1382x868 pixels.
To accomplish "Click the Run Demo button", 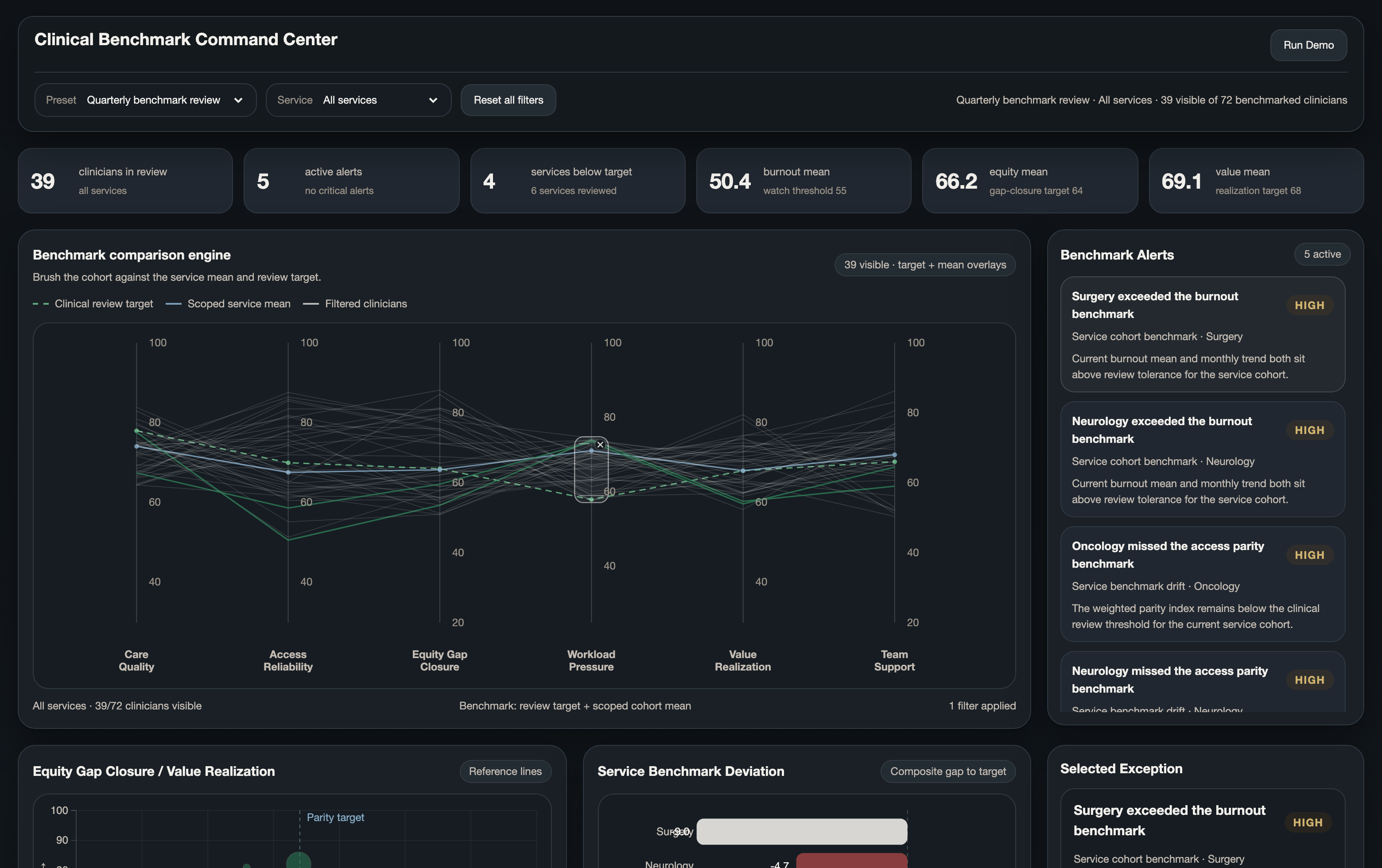I will point(1308,45).
